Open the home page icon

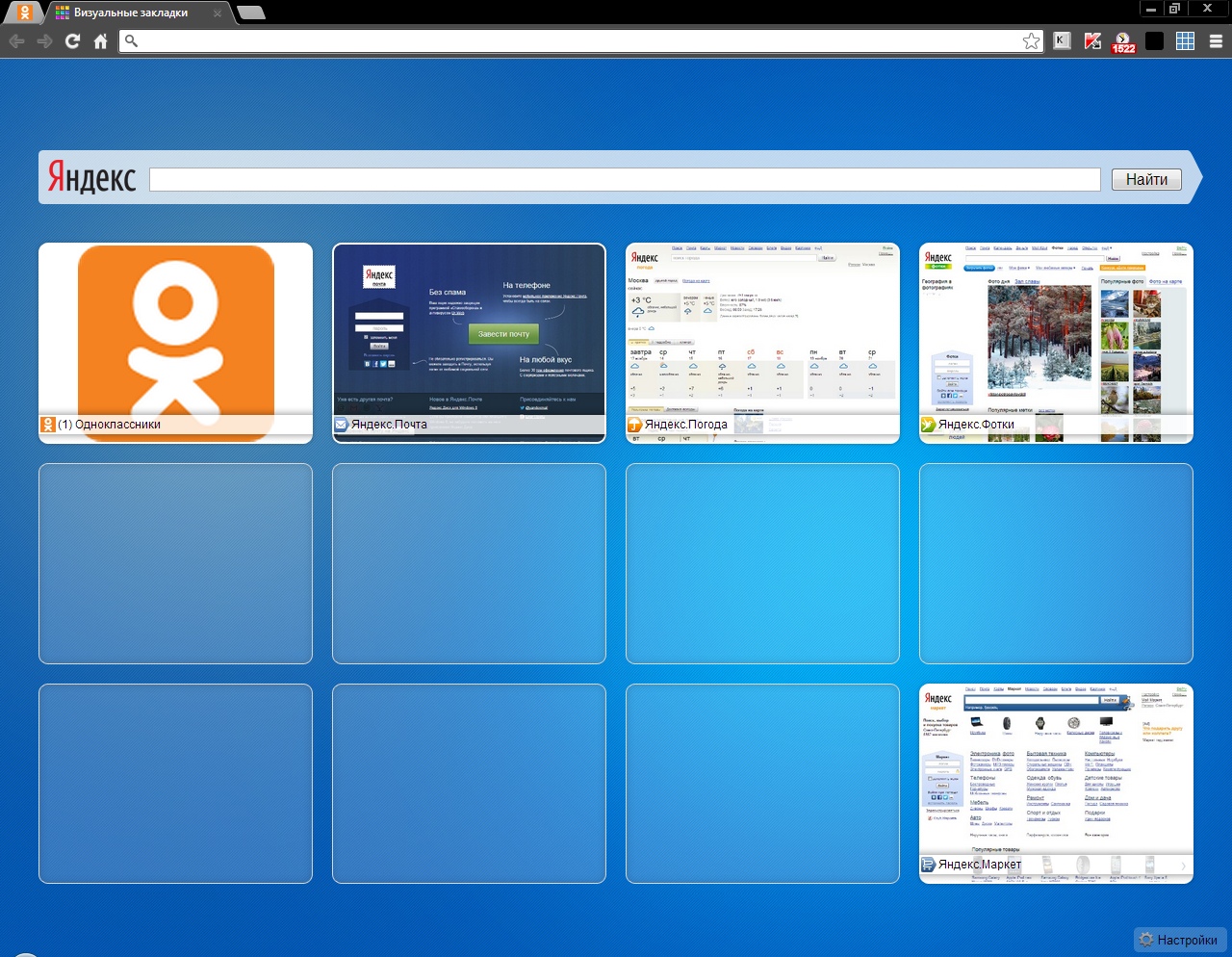[100, 41]
